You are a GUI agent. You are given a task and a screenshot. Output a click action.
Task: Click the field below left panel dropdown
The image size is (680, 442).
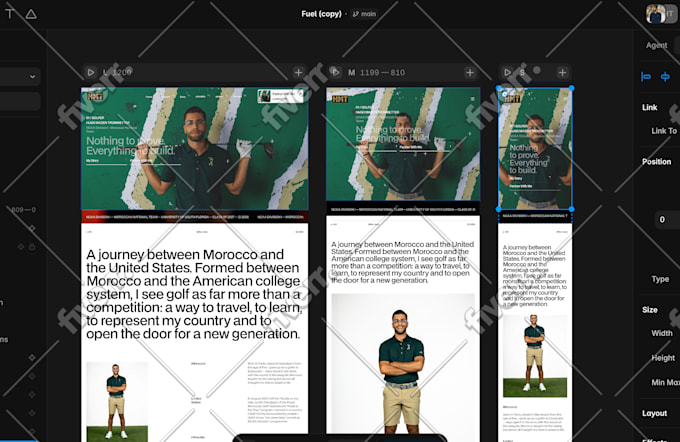20,101
